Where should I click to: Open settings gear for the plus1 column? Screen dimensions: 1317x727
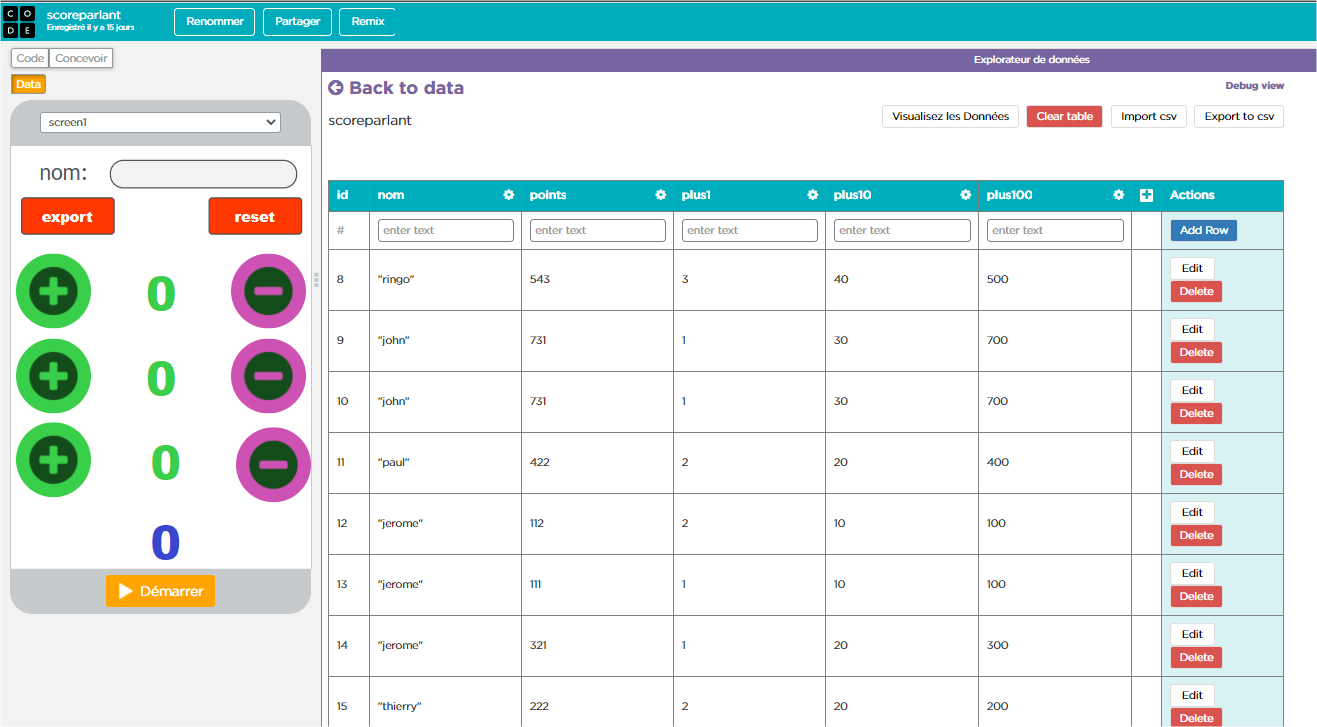[812, 195]
